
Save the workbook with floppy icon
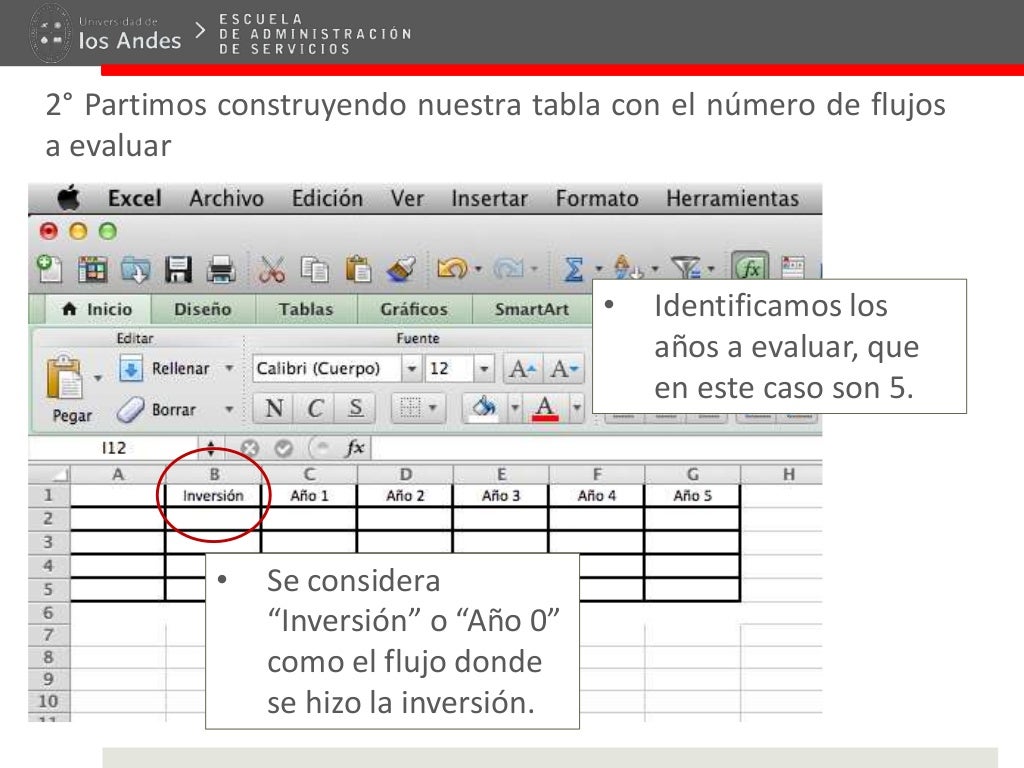coord(178,269)
